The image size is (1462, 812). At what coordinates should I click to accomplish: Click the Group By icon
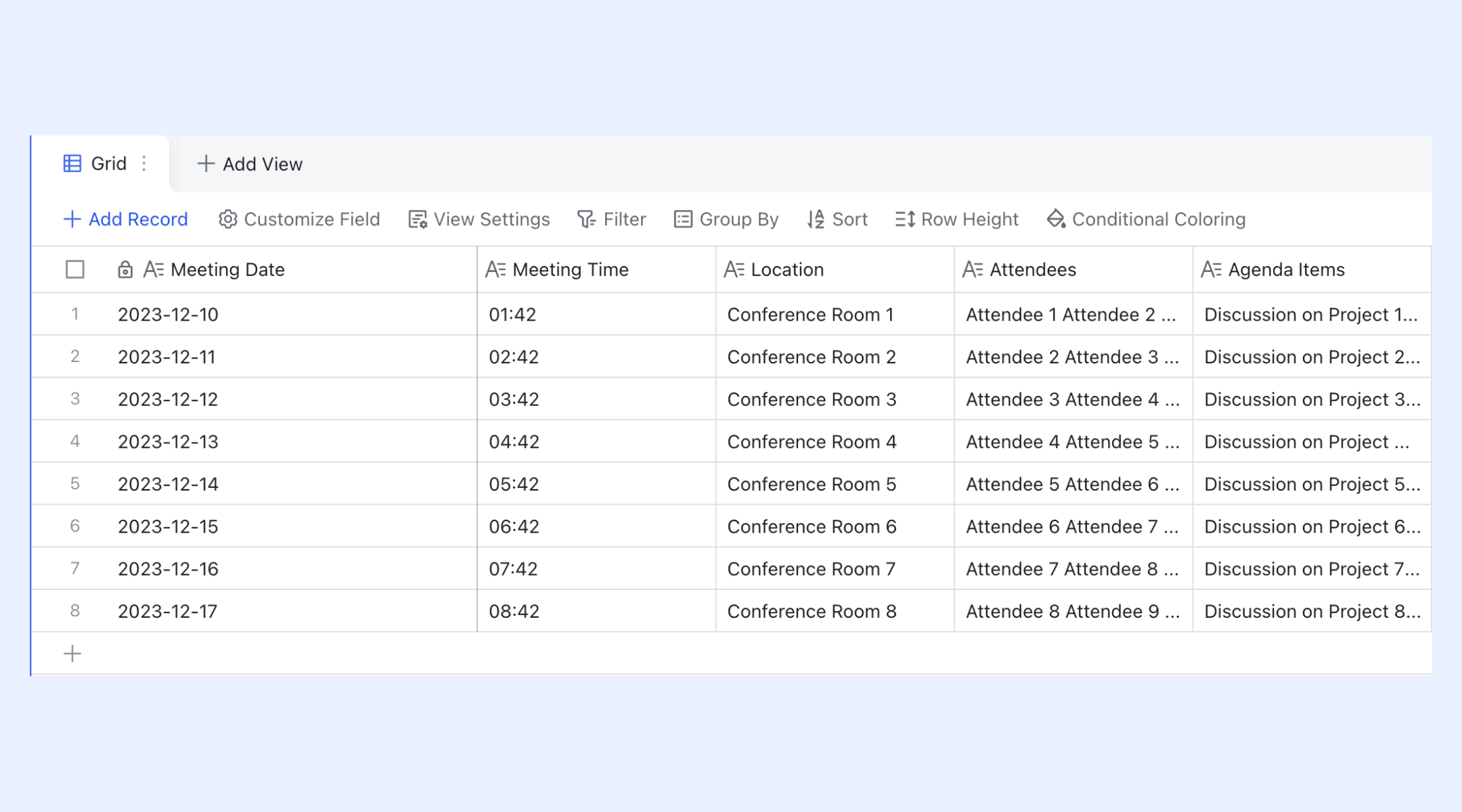[683, 219]
